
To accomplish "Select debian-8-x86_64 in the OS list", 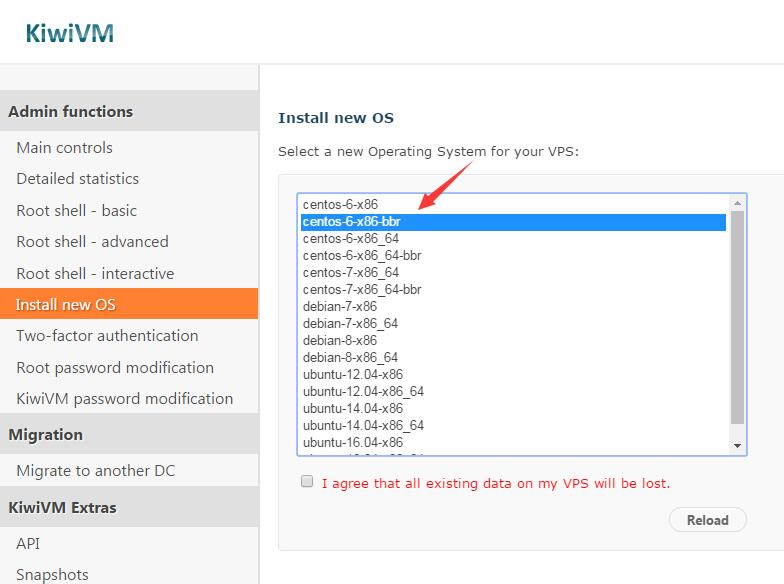I will tap(514, 358).
